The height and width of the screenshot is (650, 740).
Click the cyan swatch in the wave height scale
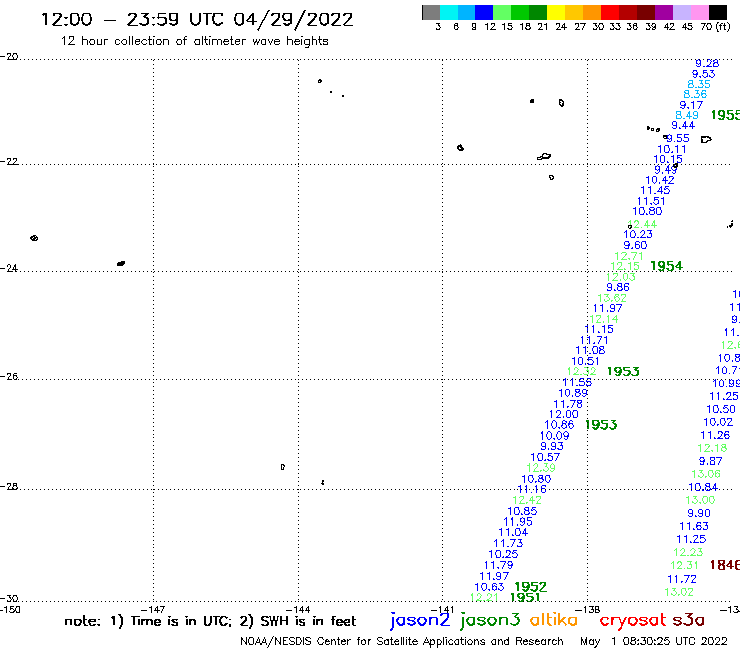pyautogui.click(x=449, y=12)
